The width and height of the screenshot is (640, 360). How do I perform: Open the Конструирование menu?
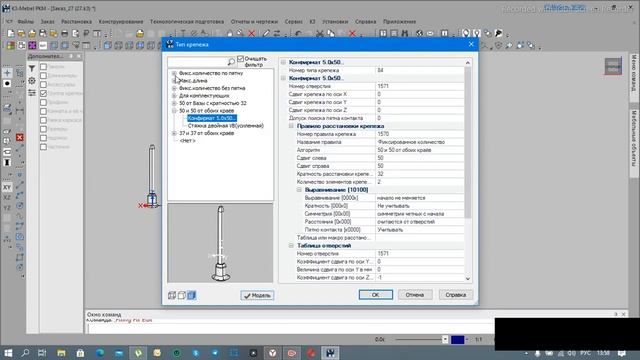[x=121, y=22]
